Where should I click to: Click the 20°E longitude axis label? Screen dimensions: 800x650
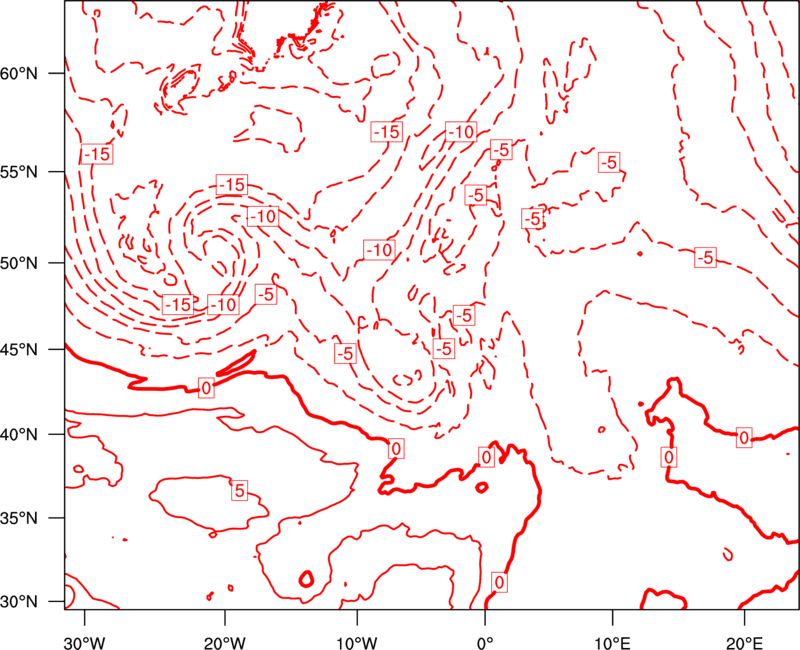click(743, 642)
